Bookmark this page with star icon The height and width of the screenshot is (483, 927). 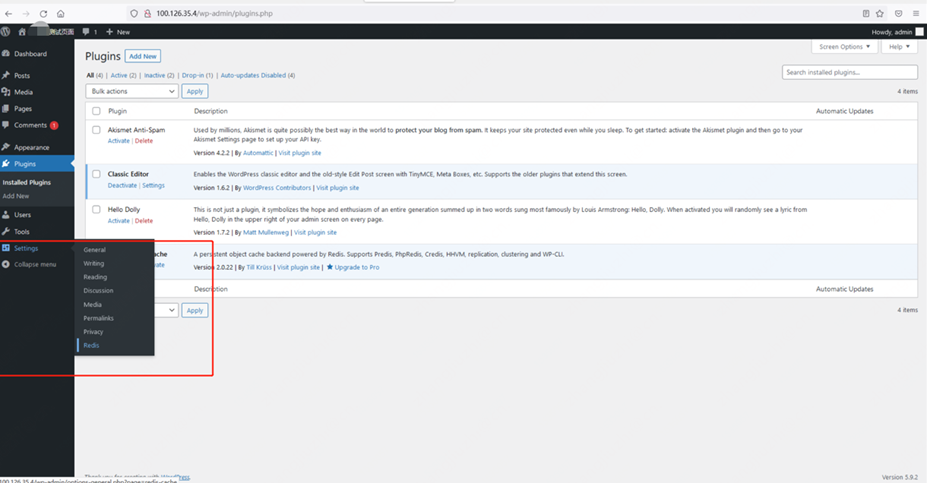pos(880,14)
